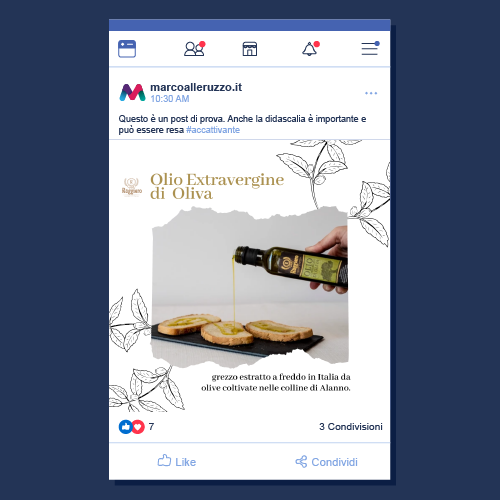Click the post caption text
Screen dimensions: 500x500
coord(242,124)
